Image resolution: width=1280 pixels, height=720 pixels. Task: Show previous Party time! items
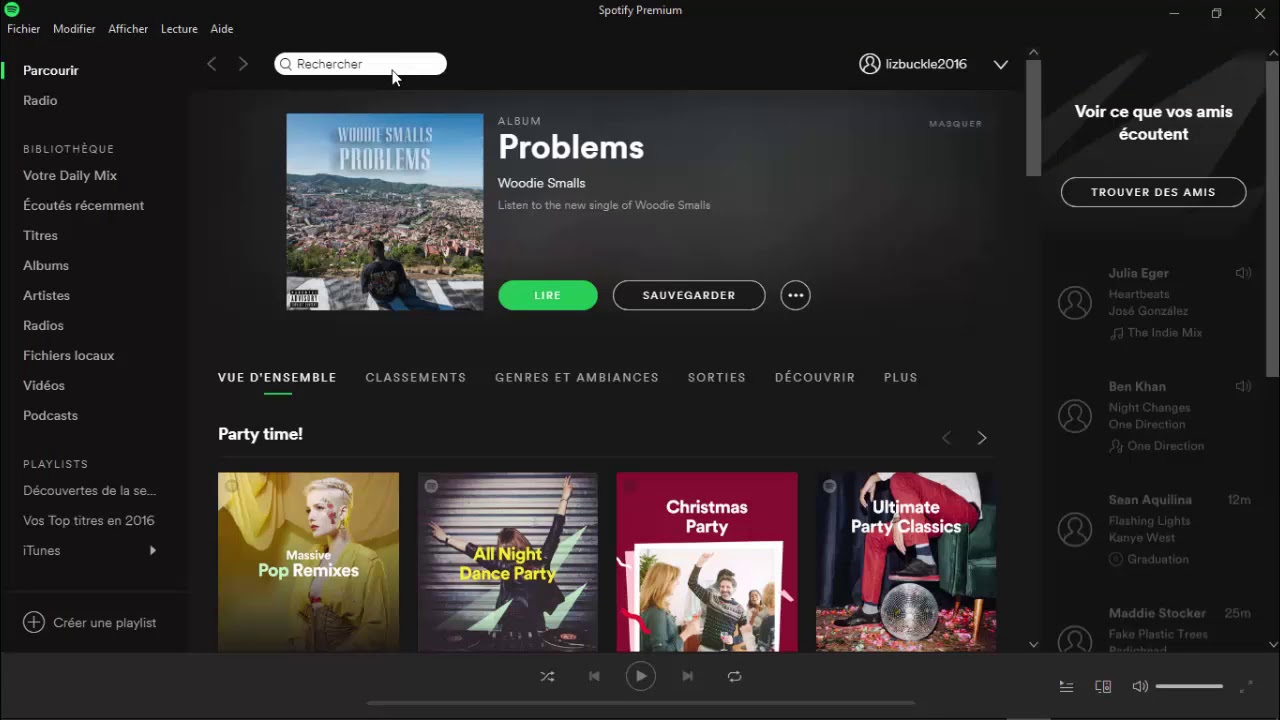[x=946, y=438]
